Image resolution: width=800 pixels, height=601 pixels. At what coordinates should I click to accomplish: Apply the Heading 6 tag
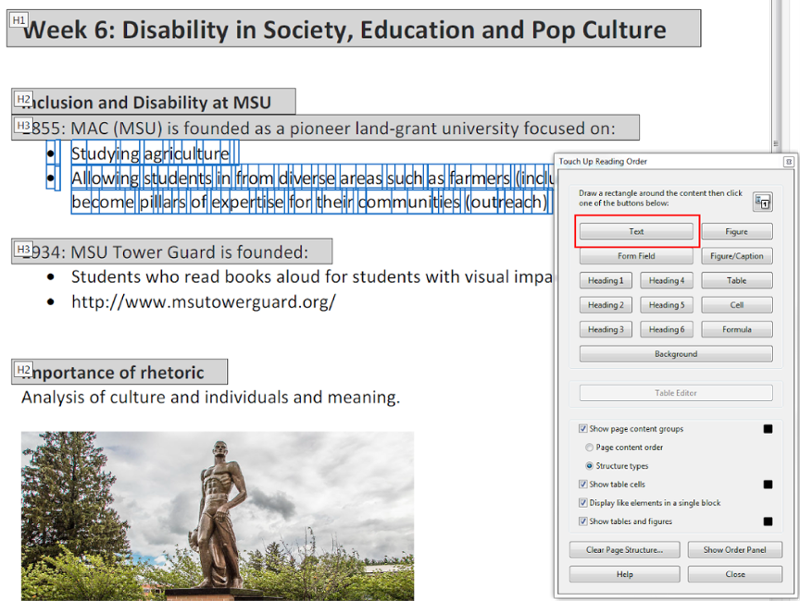pyautogui.click(x=667, y=329)
